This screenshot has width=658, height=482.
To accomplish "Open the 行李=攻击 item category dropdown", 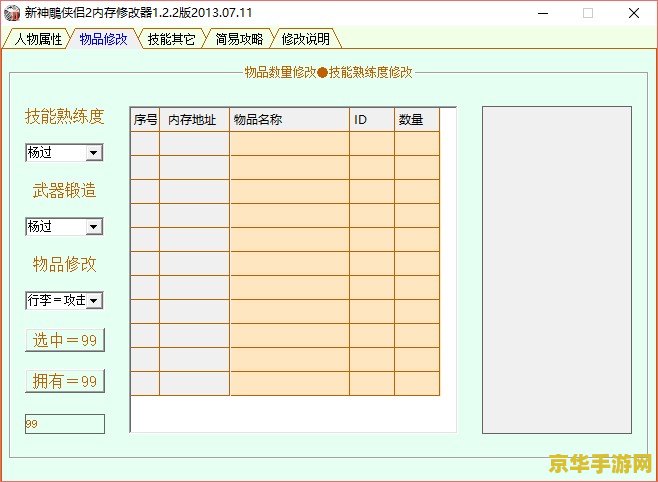I will pyautogui.click(x=94, y=301).
